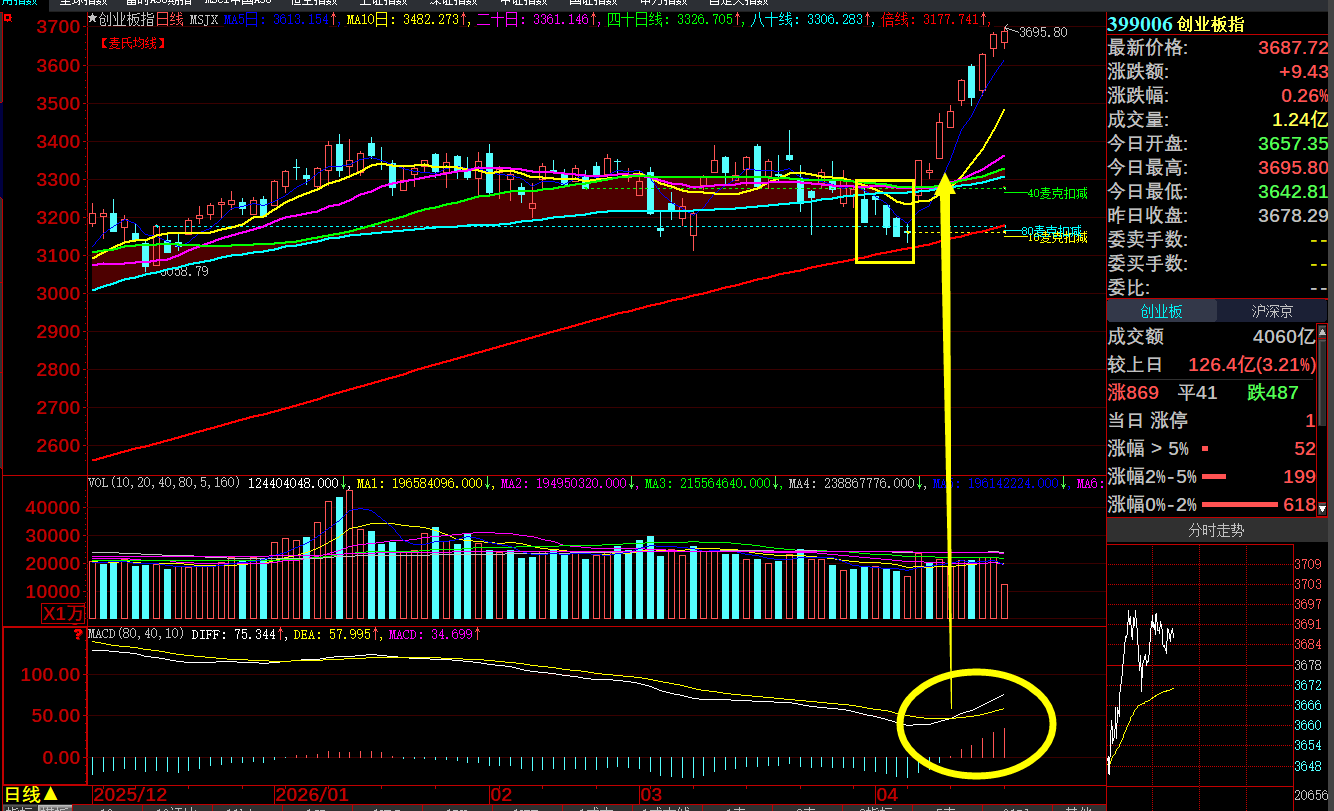Click the red scroll marker beside 成交额
Screen dimensions: 1334x811
tap(1323, 334)
